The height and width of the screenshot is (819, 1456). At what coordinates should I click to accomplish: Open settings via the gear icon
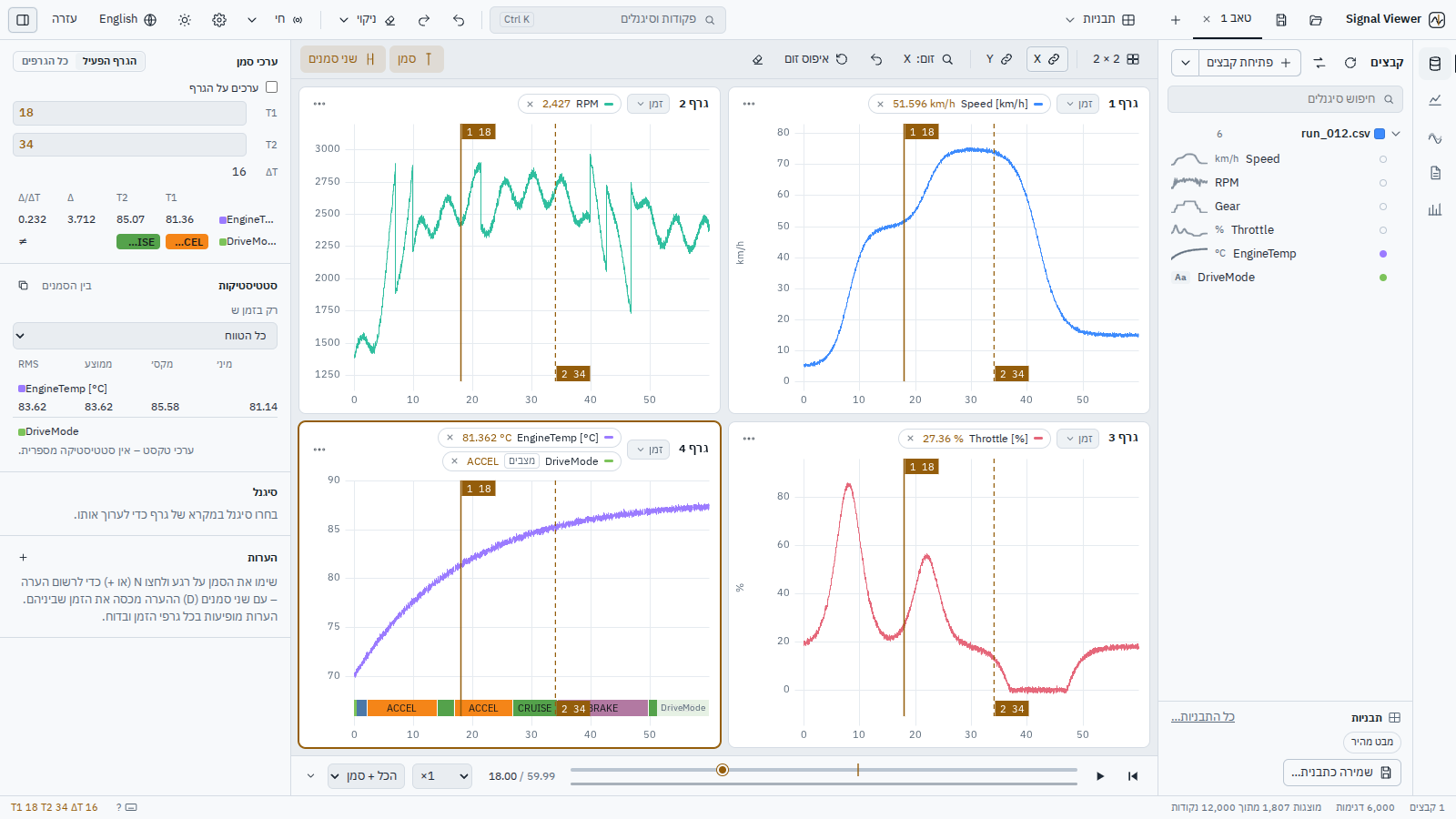[x=219, y=19]
